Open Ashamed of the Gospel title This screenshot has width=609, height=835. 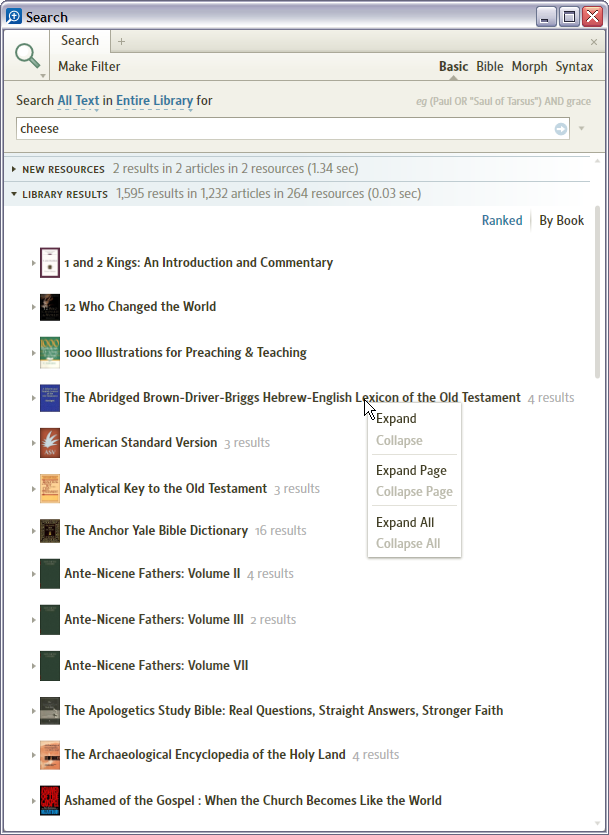click(x=253, y=800)
